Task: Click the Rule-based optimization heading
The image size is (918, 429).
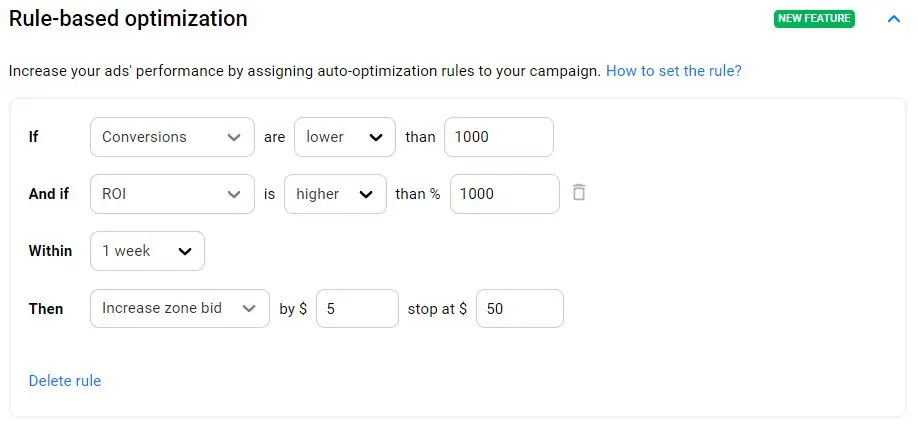Action: coord(128,18)
